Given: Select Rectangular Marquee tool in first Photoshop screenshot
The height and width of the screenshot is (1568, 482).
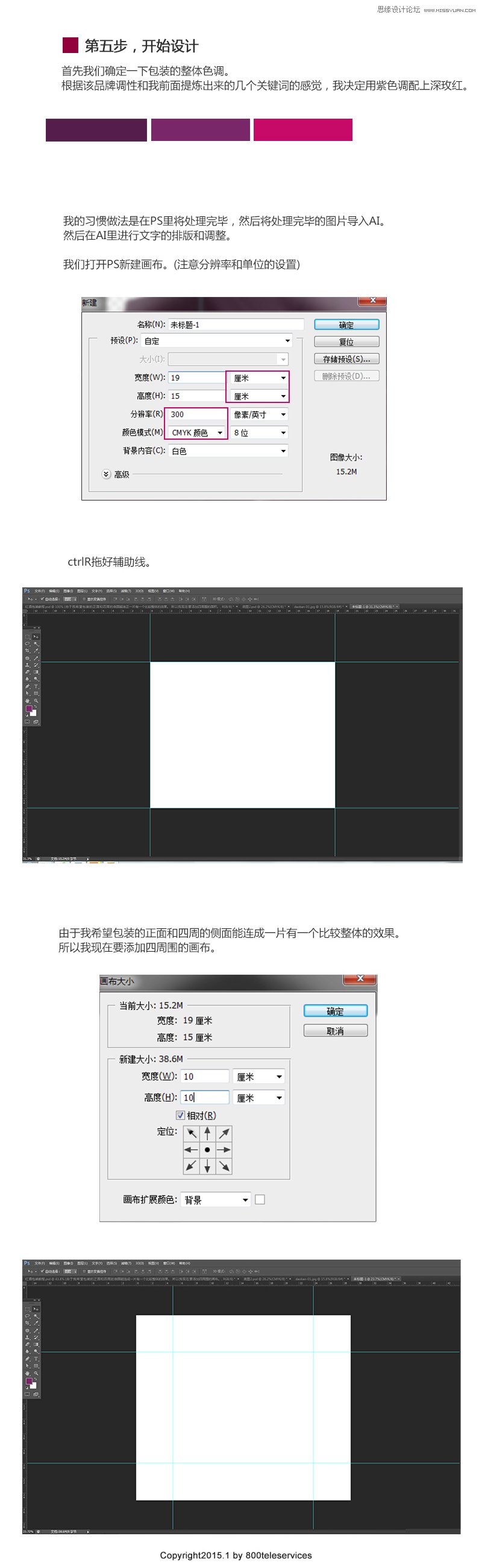Looking at the screenshot, I should coord(27,637).
